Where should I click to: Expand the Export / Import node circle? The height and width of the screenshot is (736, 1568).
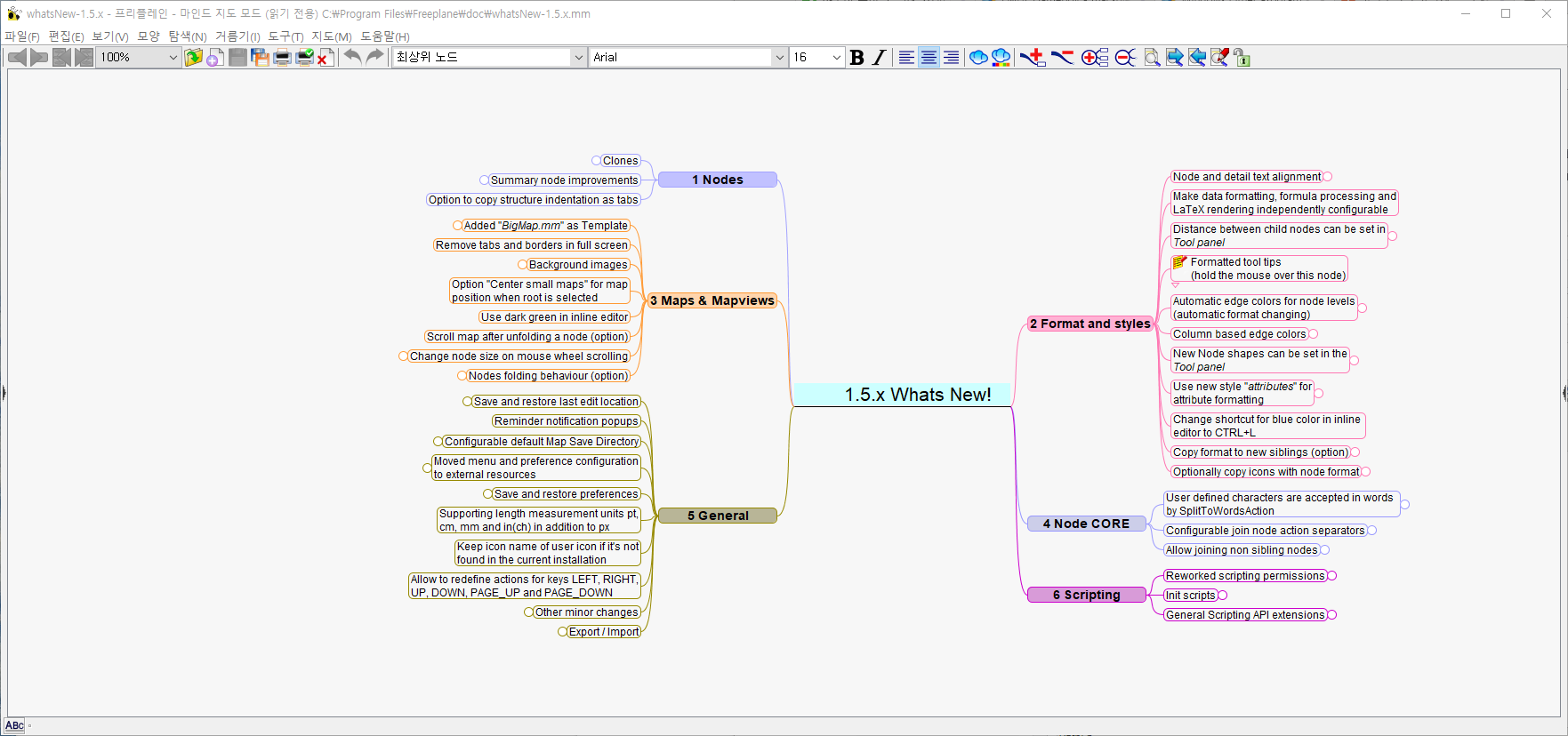562,632
